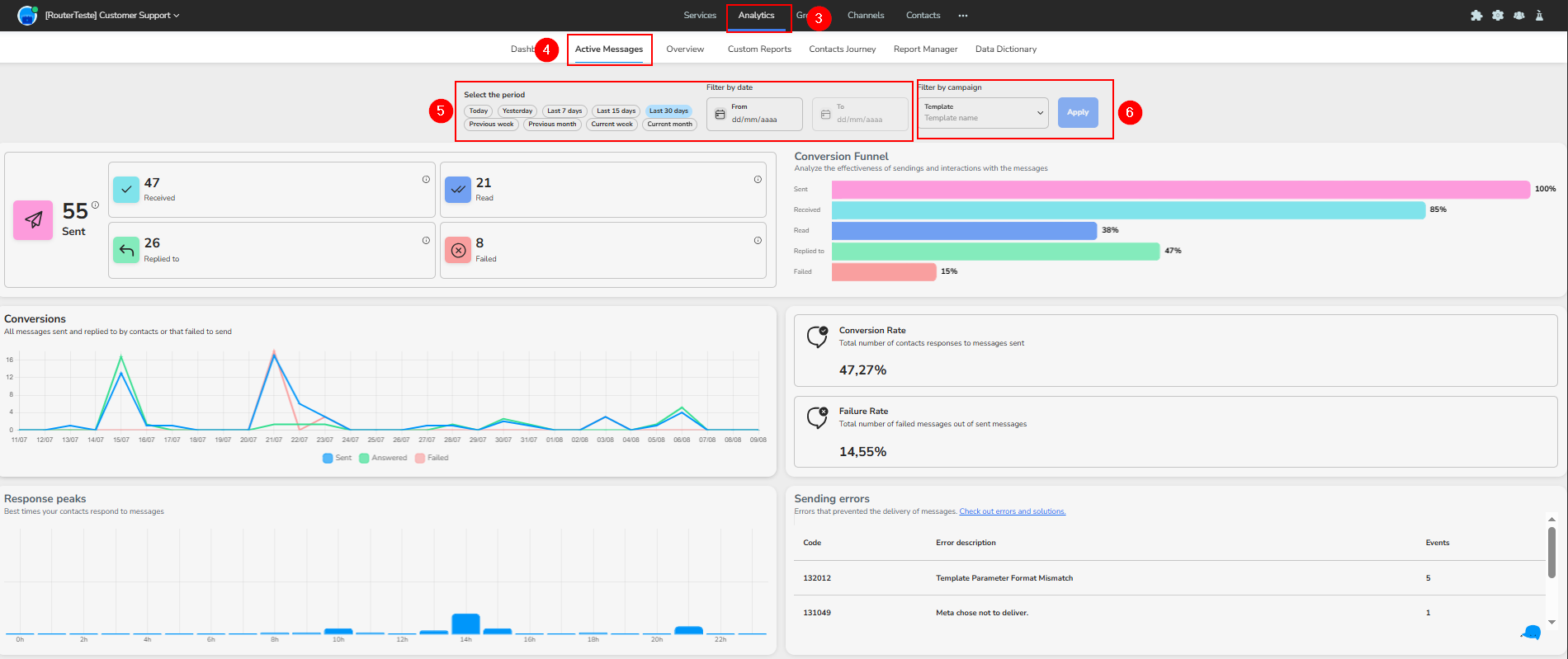Screen dimensions: 1568x659
Task: Open the three-dots more menu in navbar
Action: click(x=963, y=16)
